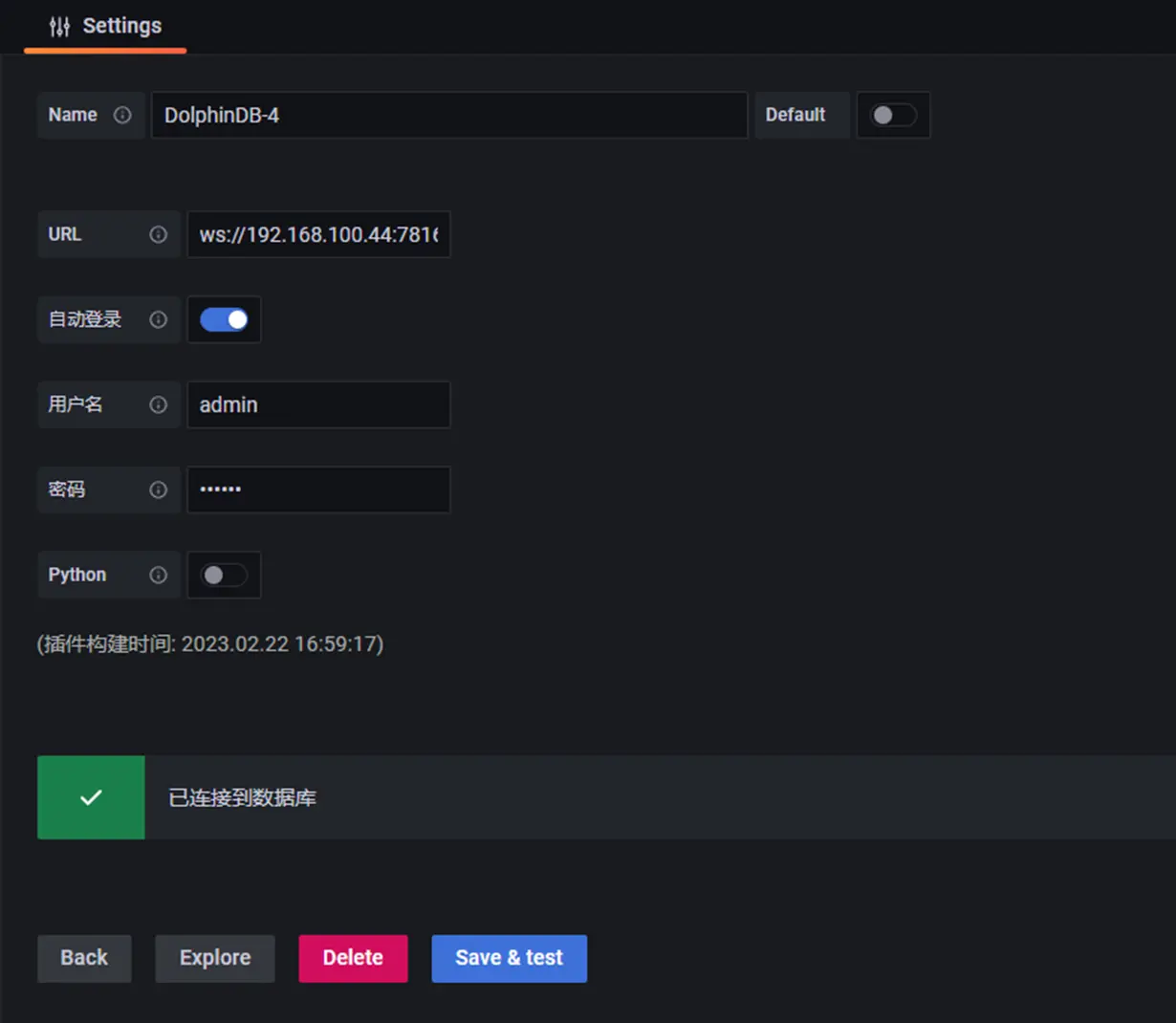Enable the Default data source toggle
The width and height of the screenshot is (1176, 1023).
click(x=893, y=115)
